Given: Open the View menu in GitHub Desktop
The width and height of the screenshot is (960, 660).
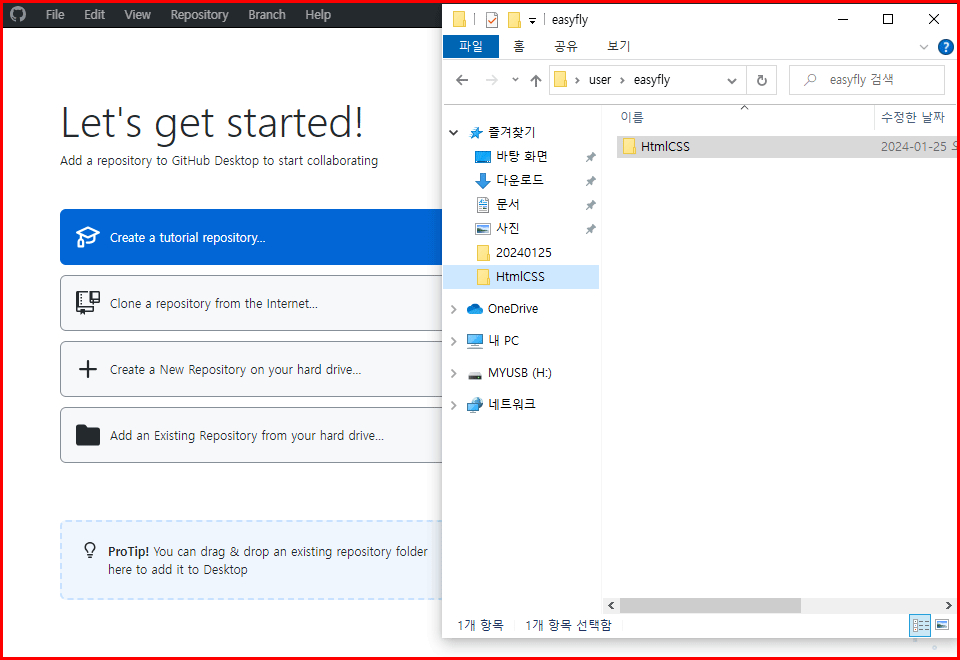Looking at the screenshot, I should (x=137, y=15).
